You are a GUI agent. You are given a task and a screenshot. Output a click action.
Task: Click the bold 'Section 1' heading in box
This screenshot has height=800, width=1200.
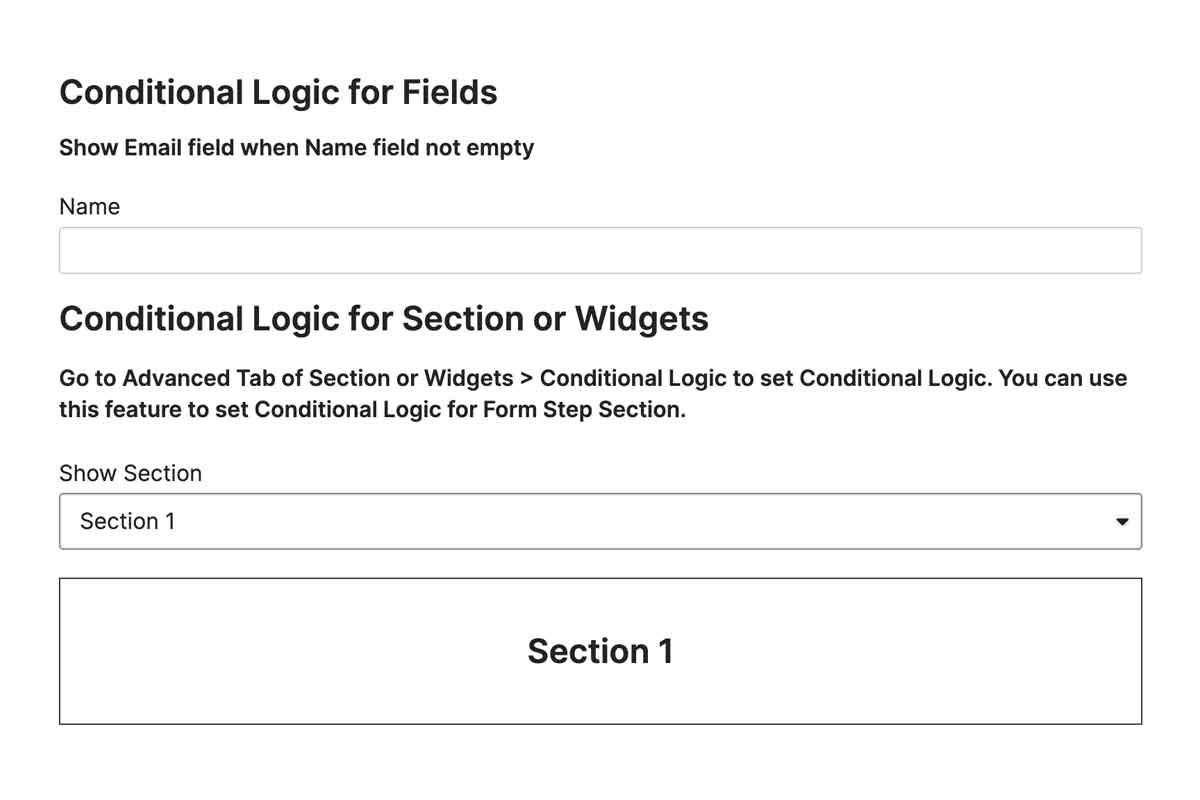tap(600, 651)
